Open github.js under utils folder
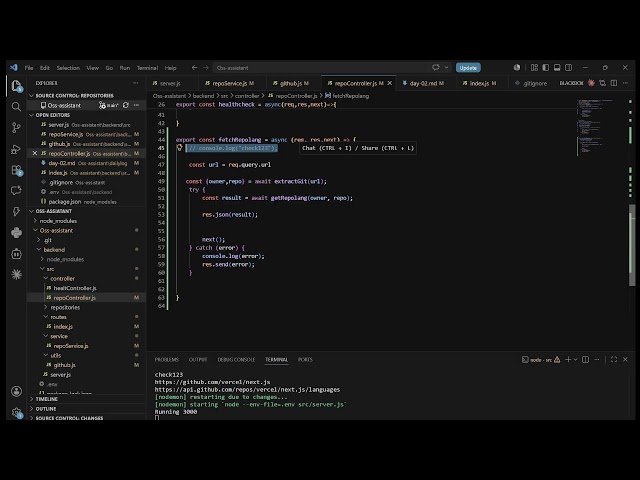This screenshot has width=640, height=480. coord(64,365)
